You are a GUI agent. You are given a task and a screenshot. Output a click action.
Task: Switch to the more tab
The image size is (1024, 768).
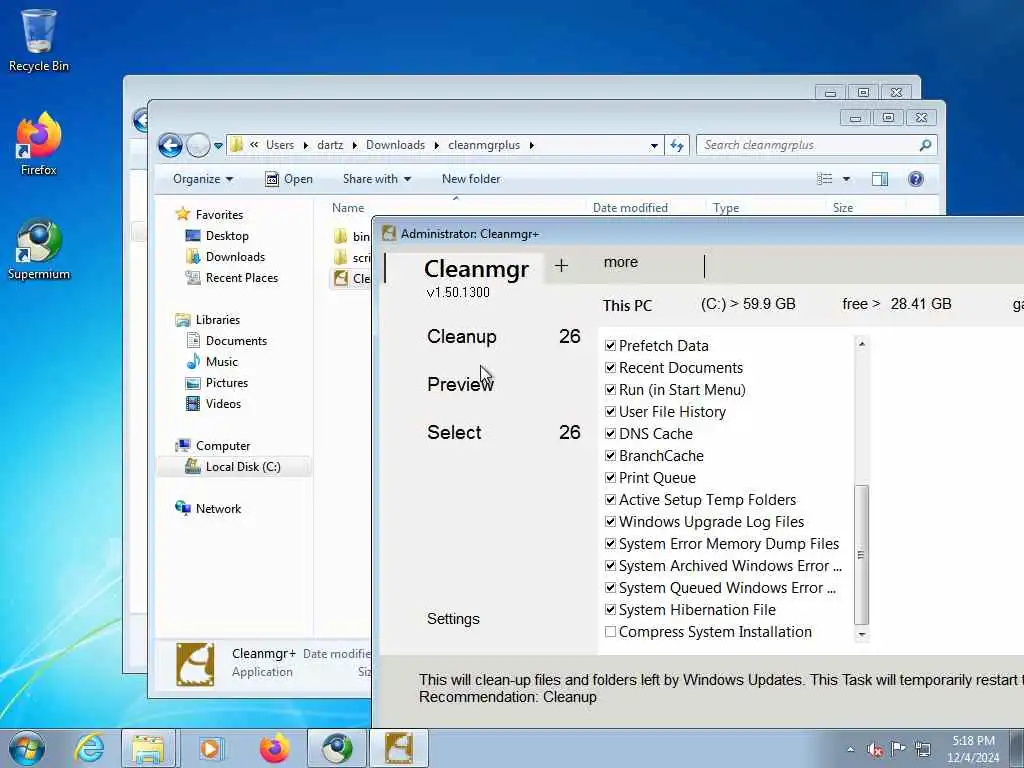620,262
